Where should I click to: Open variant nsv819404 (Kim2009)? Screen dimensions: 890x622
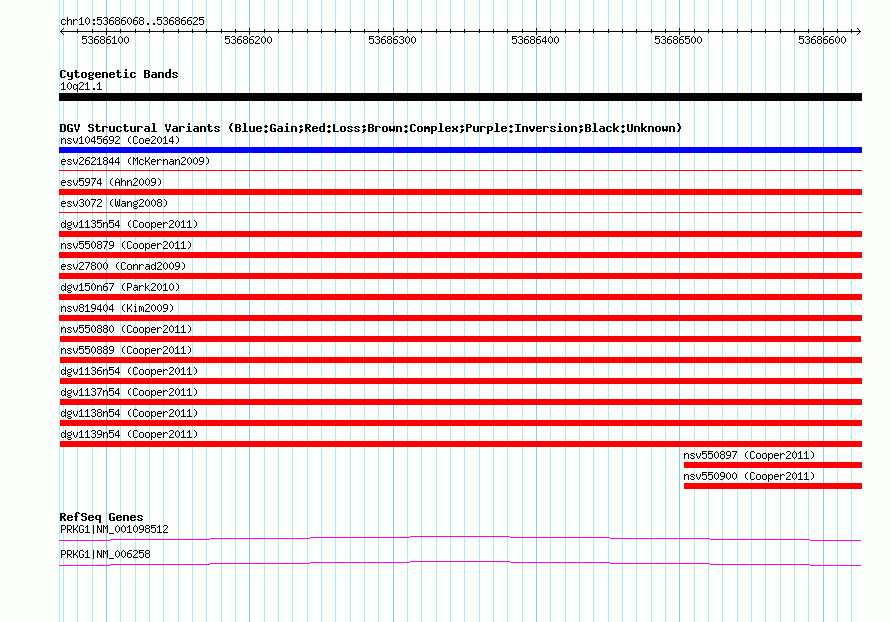[x=117, y=308]
